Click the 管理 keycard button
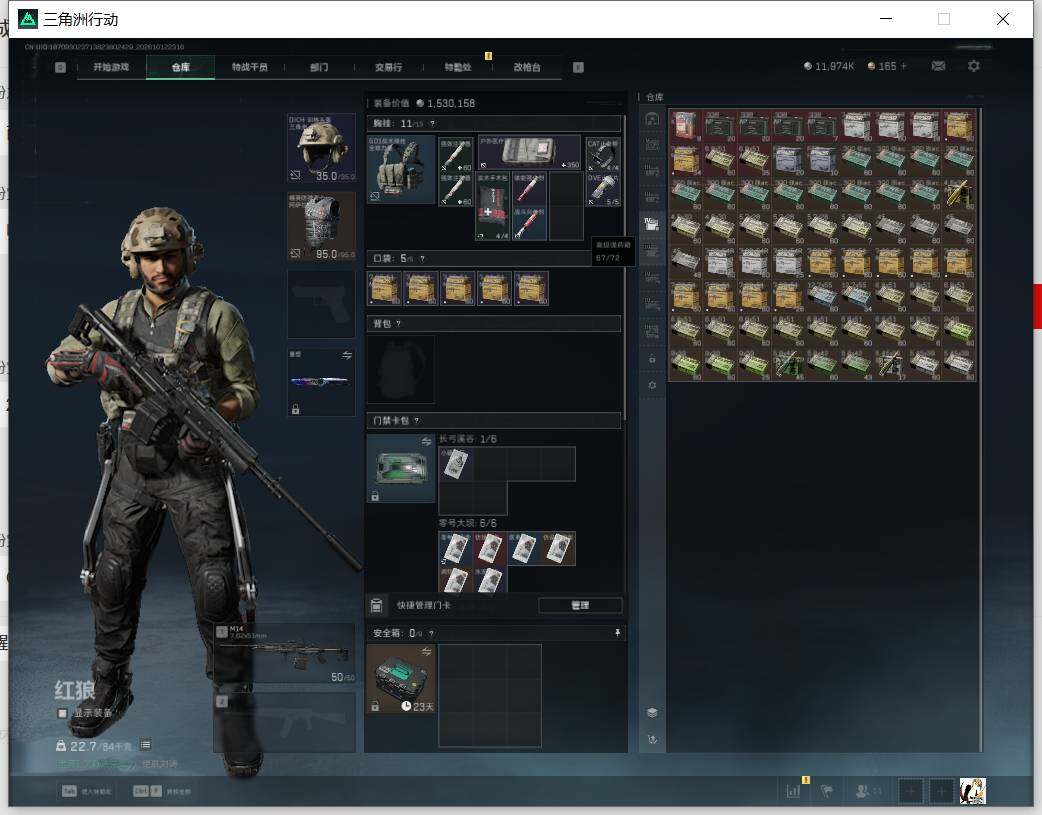The width and height of the screenshot is (1042, 815). (580, 606)
